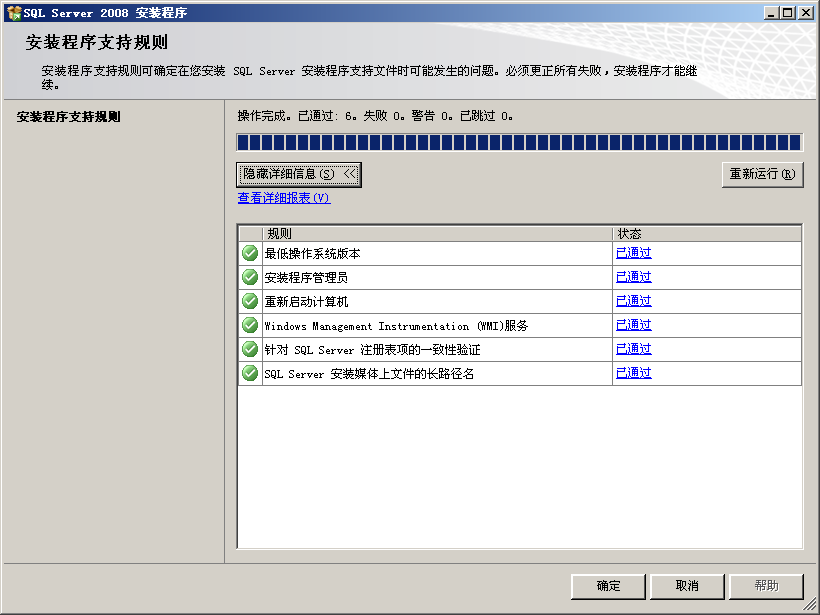Click the green check icon for WMI服务 row
The height and width of the screenshot is (615, 820).
point(250,325)
